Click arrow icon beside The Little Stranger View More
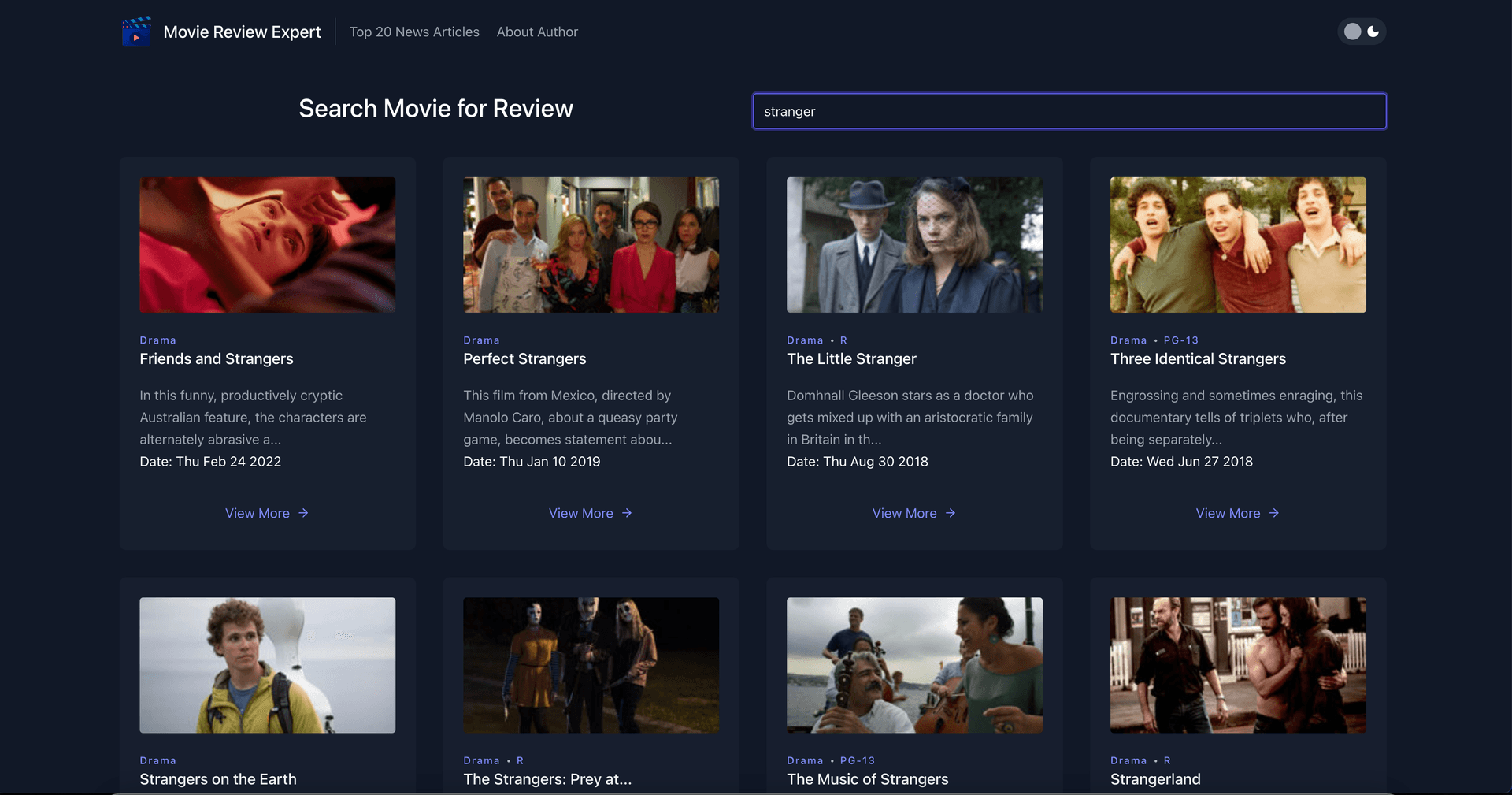 coord(951,513)
